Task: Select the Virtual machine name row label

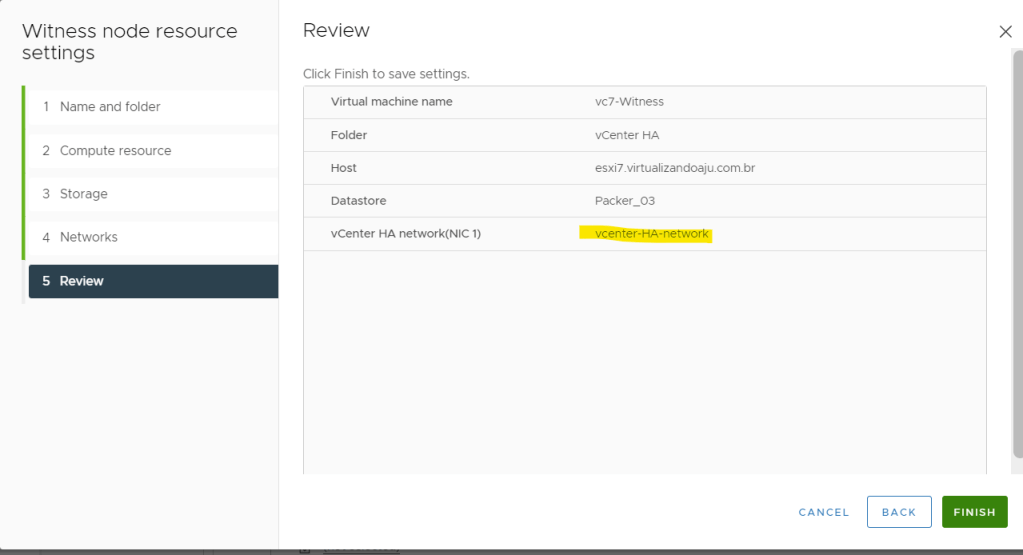Action: tap(391, 102)
